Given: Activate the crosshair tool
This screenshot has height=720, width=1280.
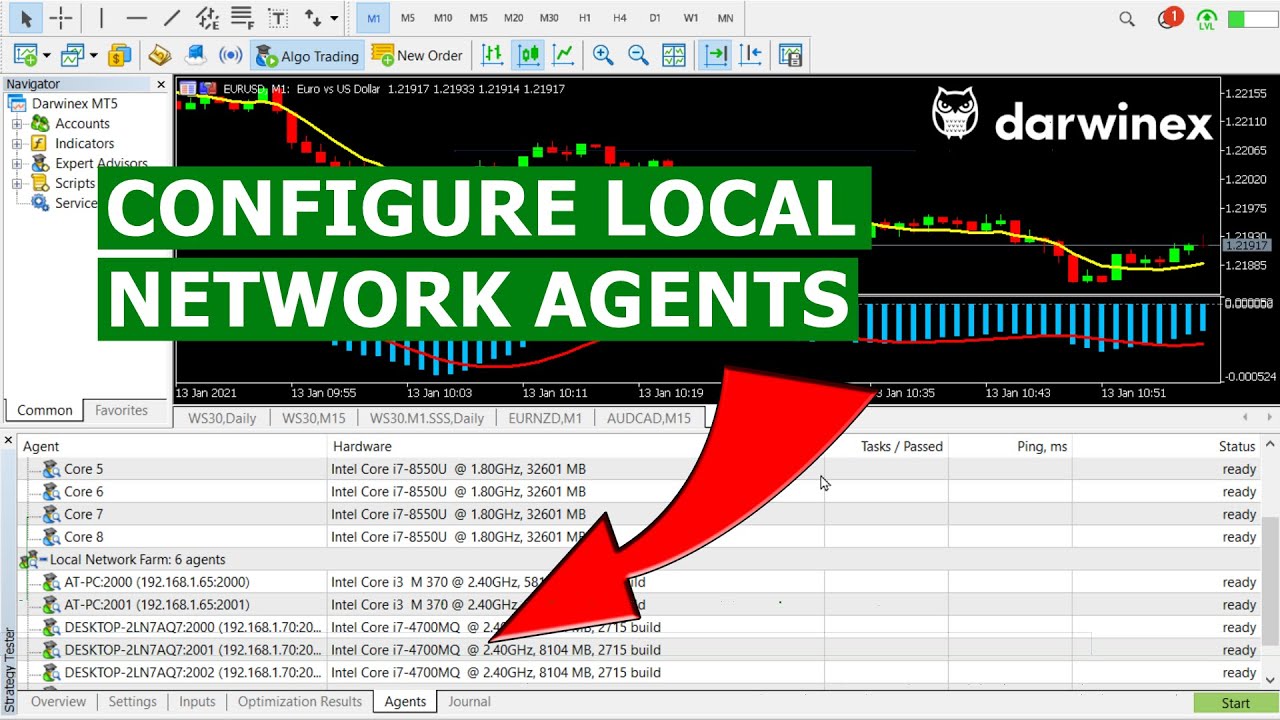Looking at the screenshot, I should coord(60,18).
